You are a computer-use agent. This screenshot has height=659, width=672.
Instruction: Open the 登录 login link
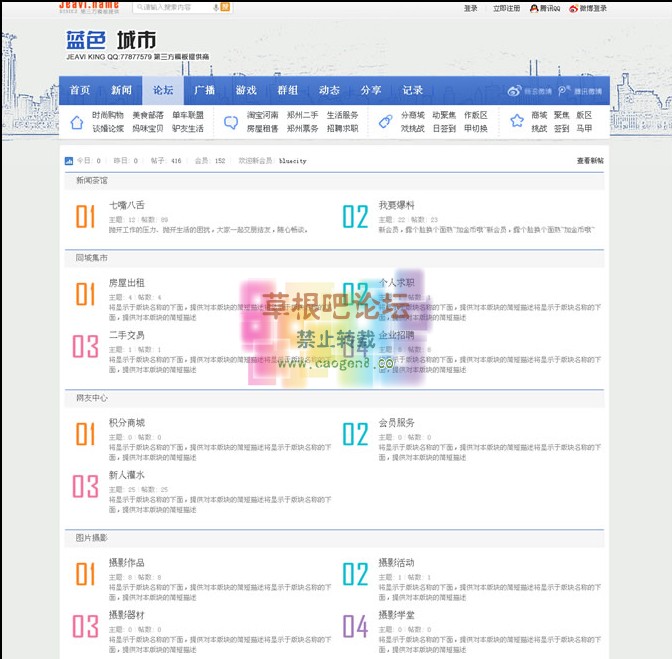470,8
